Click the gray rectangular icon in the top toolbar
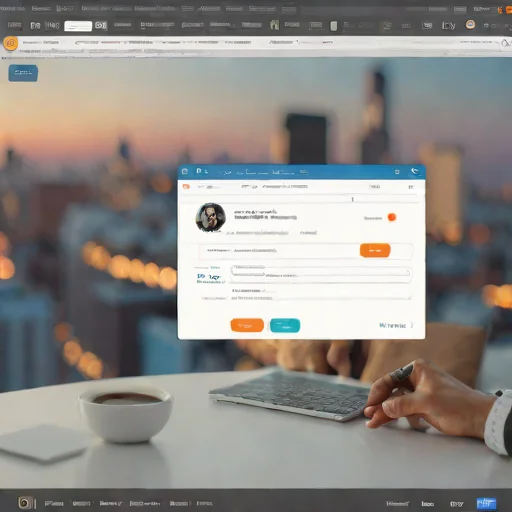Viewport: 512px width, 512px height. (334, 26)
